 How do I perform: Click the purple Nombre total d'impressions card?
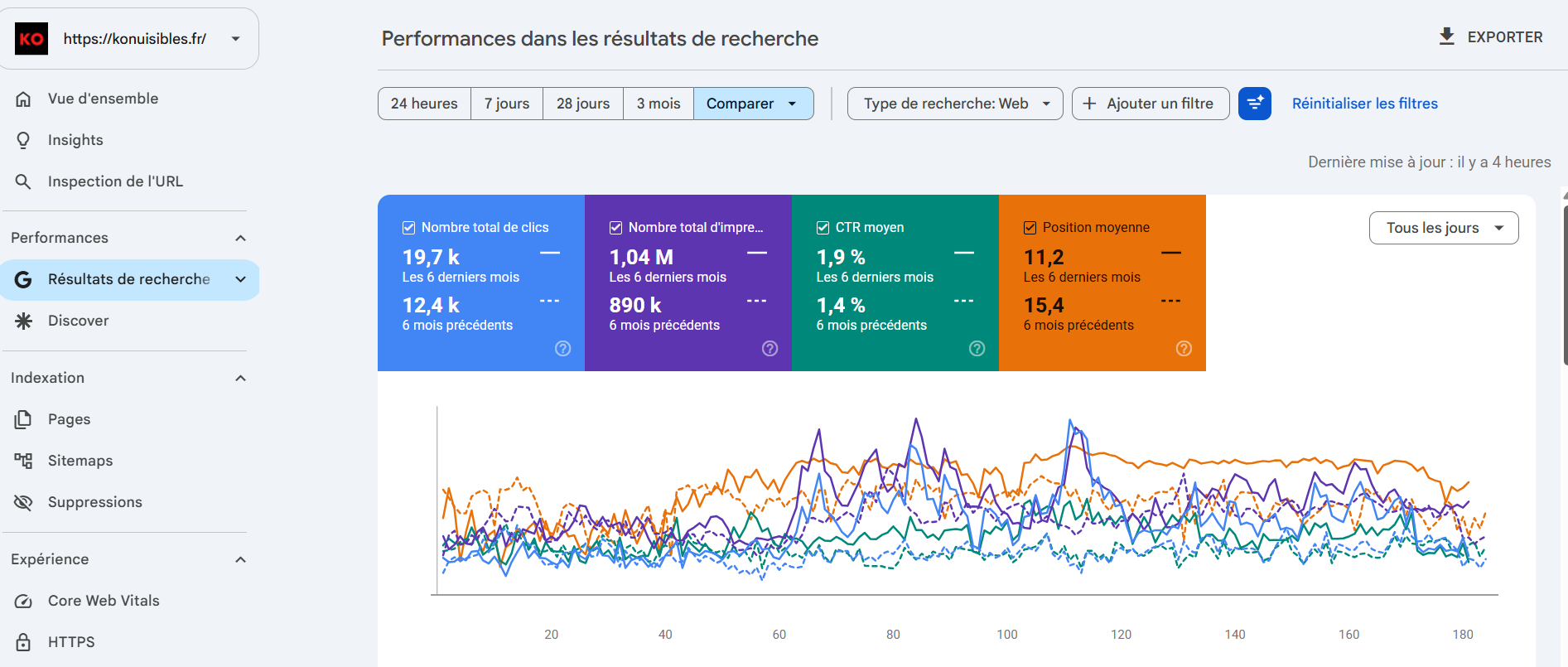click(x=688, y=283)
